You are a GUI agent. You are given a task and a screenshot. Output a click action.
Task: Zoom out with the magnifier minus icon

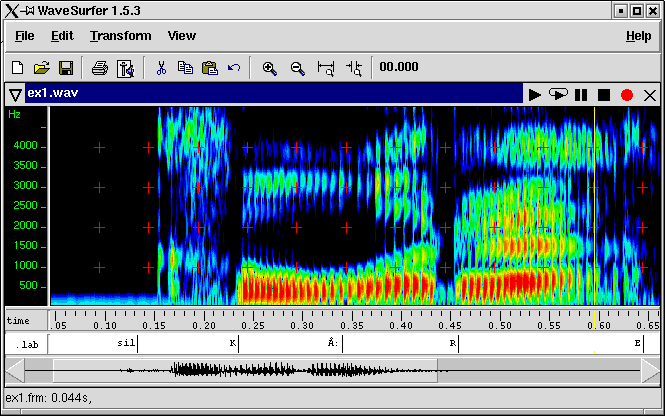point(297,68)
